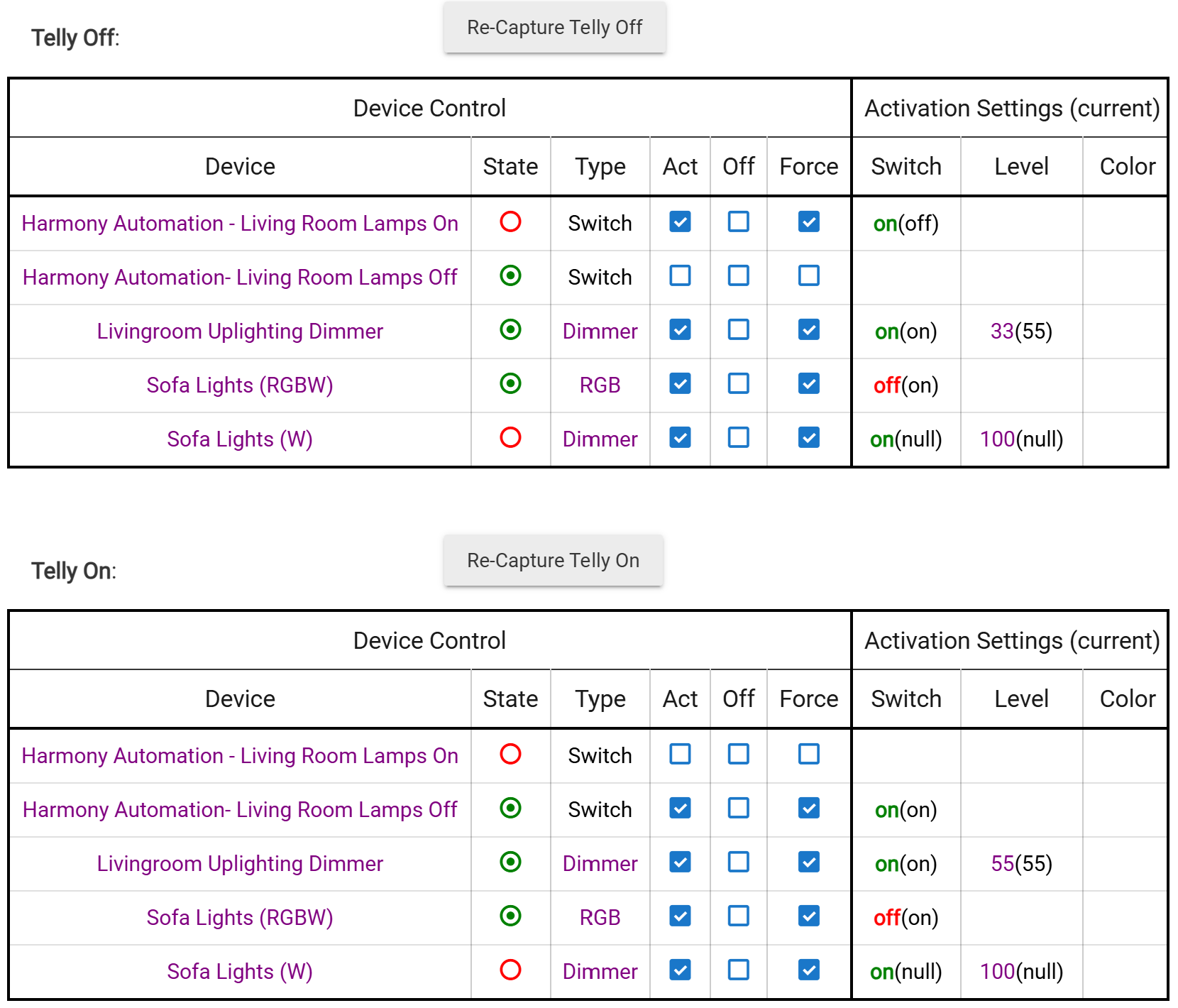Click red state circle for Sofa Lights (W) in Telly On
Image resolution: width=1178 pixels, height=1008 pixels.
[510, 970]
